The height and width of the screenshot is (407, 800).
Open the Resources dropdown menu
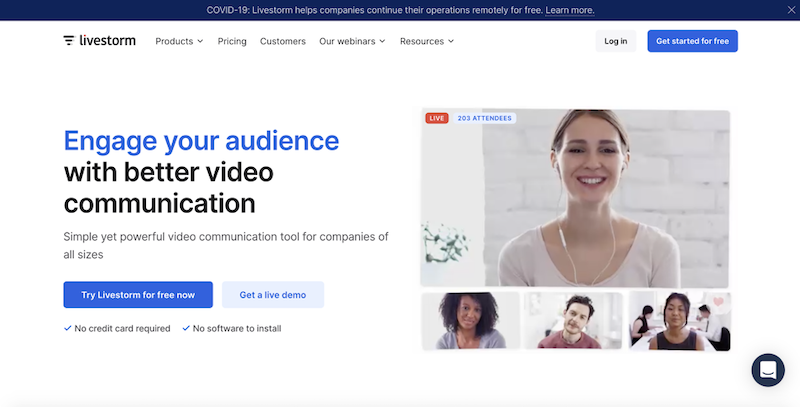coord(426,41)
